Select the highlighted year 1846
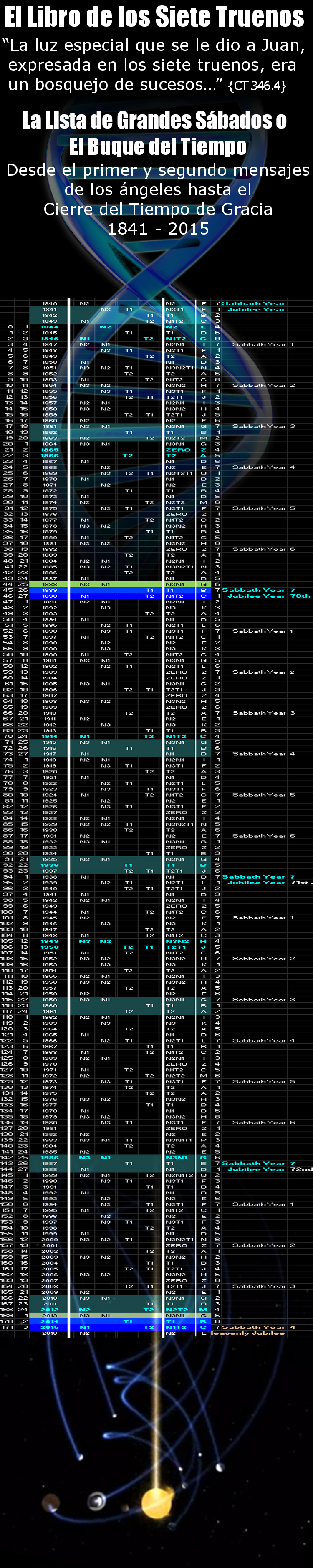The width and height of the screenshot is (313, 1568). point(49,338)
